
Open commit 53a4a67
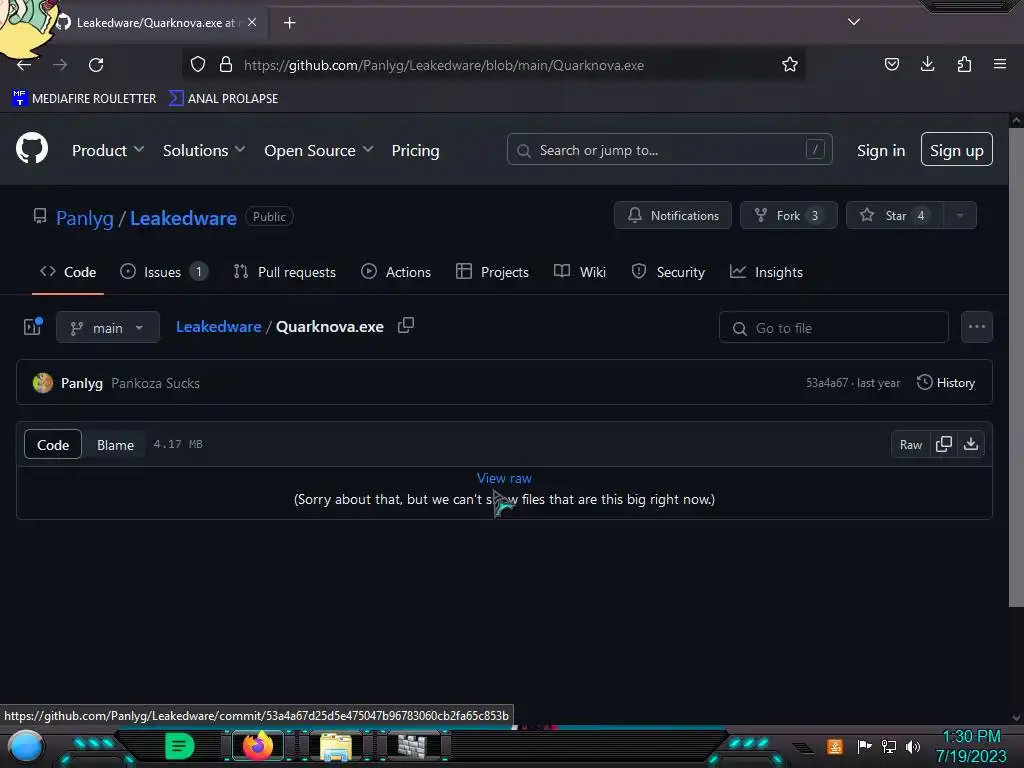[x=827, y=383]
